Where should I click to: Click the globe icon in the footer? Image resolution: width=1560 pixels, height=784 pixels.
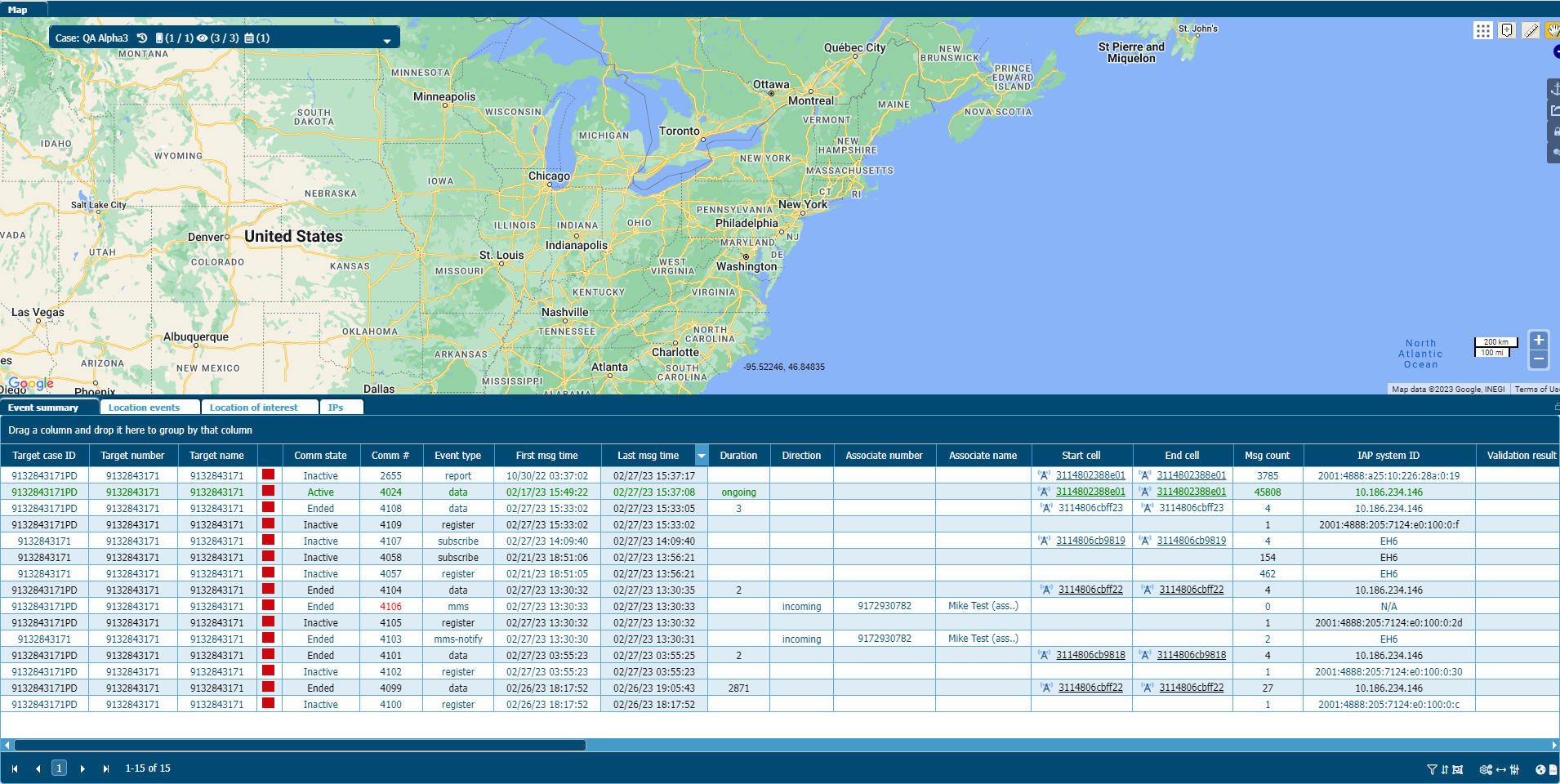1540,769
